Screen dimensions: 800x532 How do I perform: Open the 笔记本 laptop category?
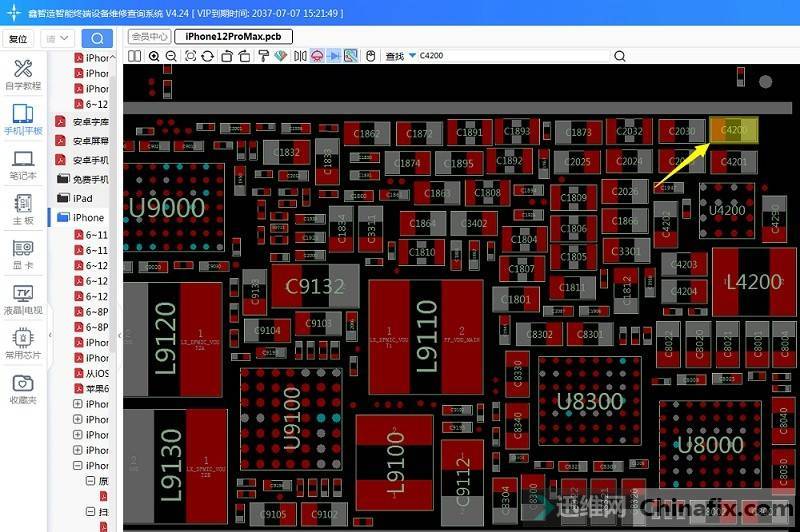tap(23, 165)
